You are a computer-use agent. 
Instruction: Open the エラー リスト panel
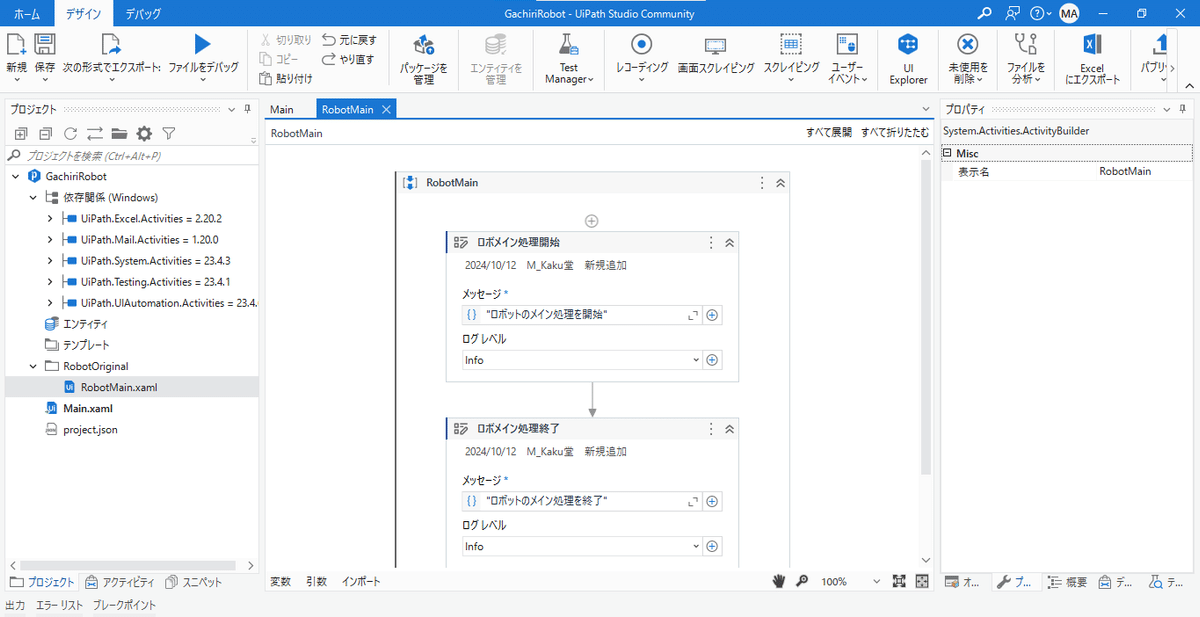[59, 605]
